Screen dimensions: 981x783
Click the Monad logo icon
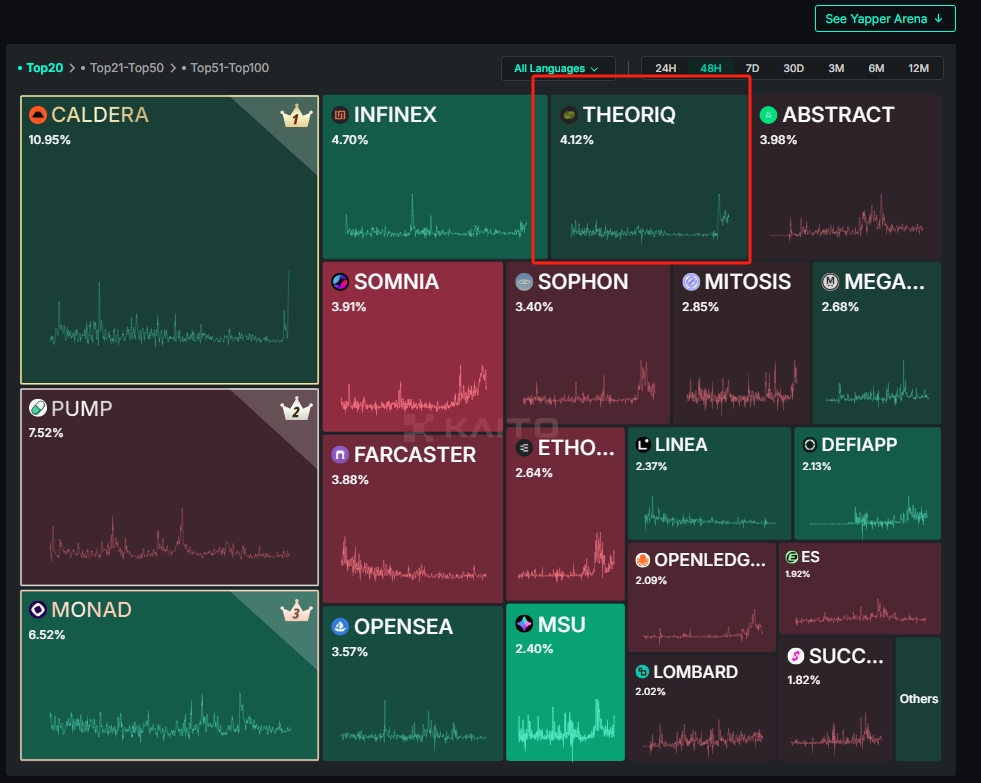click(38, 609)
